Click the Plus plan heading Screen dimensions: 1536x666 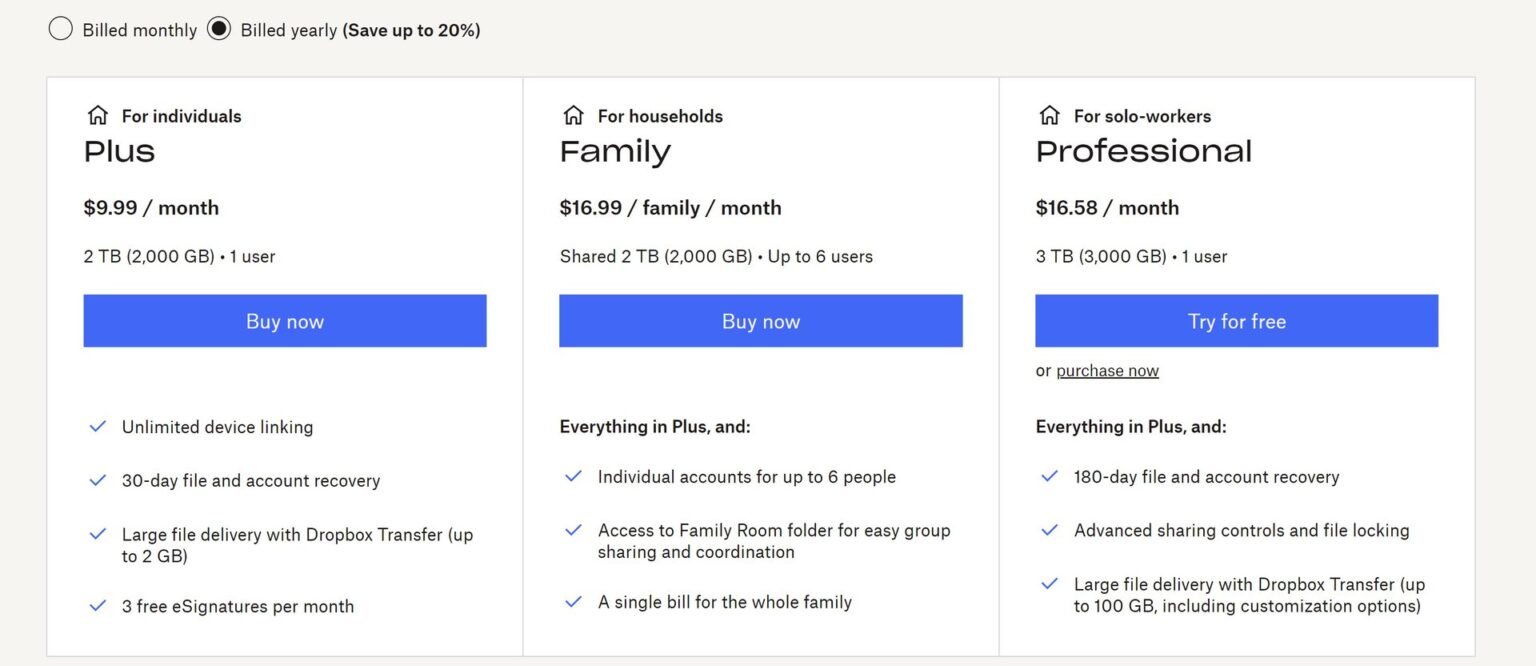119,151
